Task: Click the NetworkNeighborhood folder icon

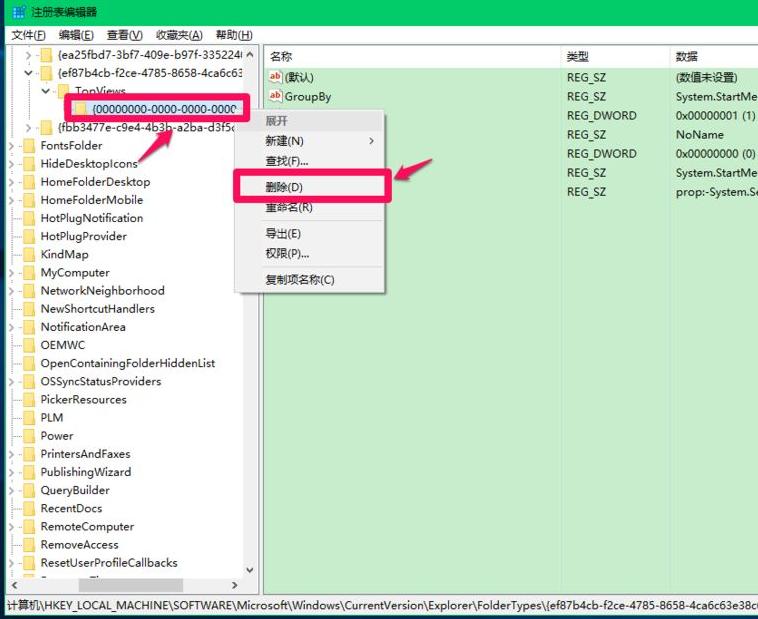Action: pos(29,291)
